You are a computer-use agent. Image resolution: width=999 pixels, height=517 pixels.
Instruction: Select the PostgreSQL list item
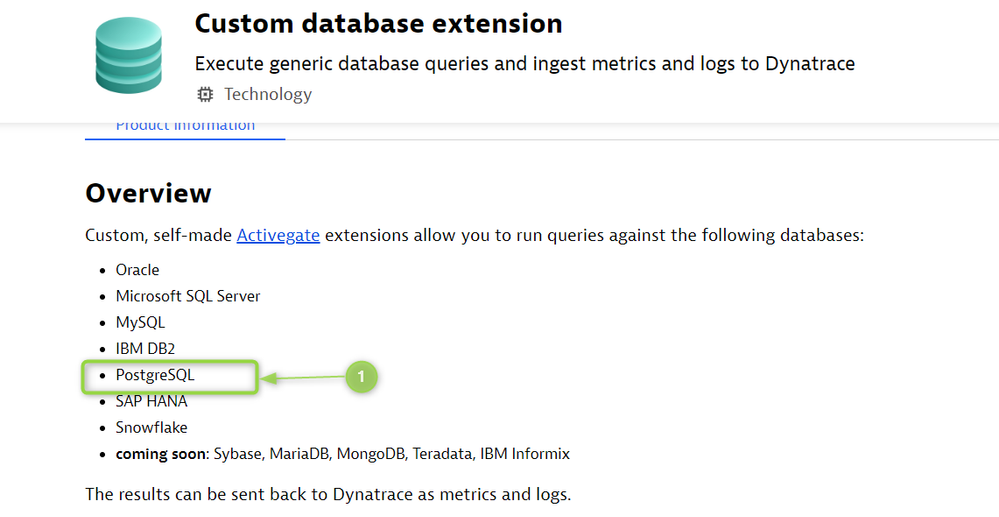tap(155, 375)
